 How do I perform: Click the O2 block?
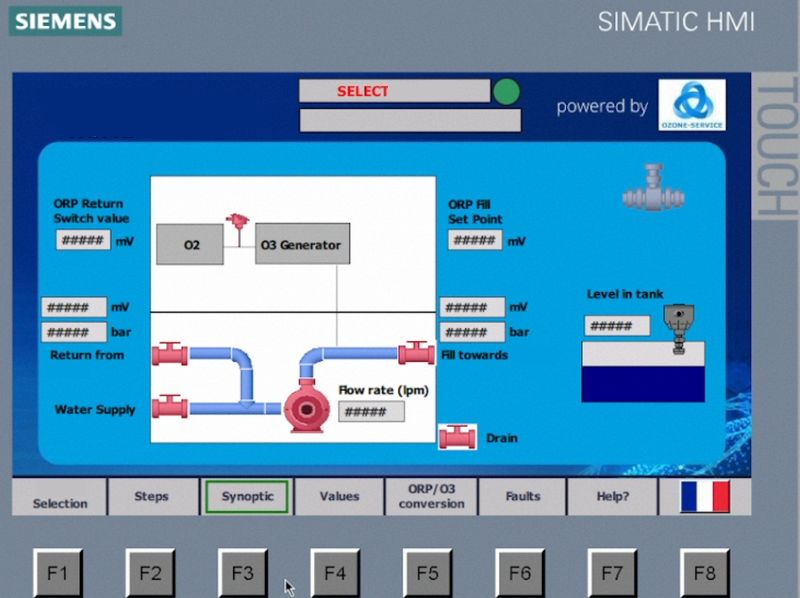(x=190, y=244)
